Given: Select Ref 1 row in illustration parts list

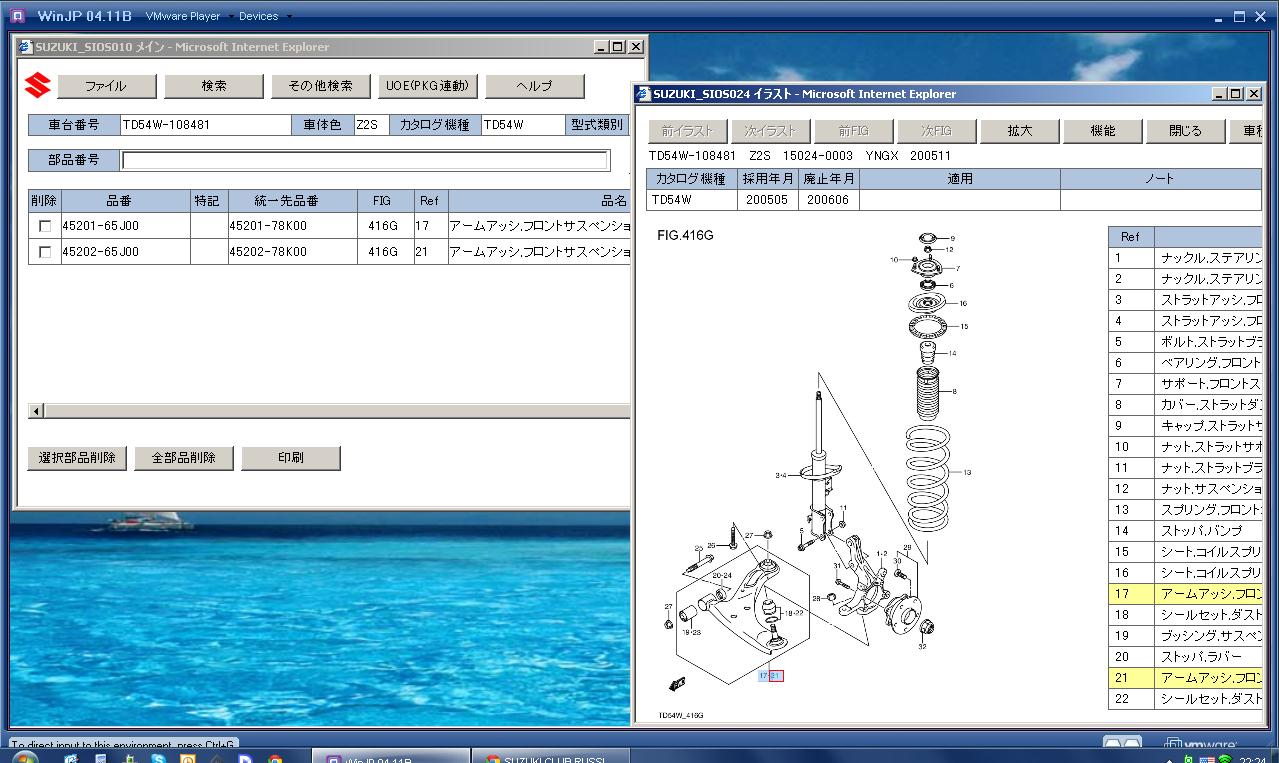Looking at the screenshot, I should click(x=1185, y=258).
